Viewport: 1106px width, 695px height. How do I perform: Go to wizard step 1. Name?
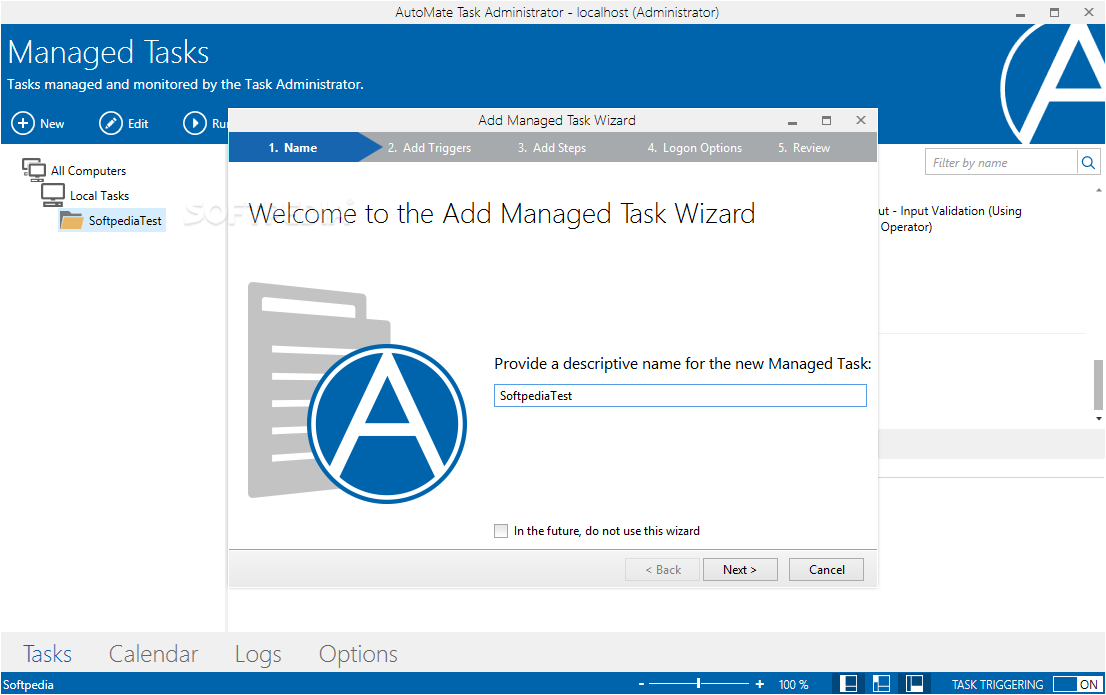pyautogui.click(x=293, y=147)
